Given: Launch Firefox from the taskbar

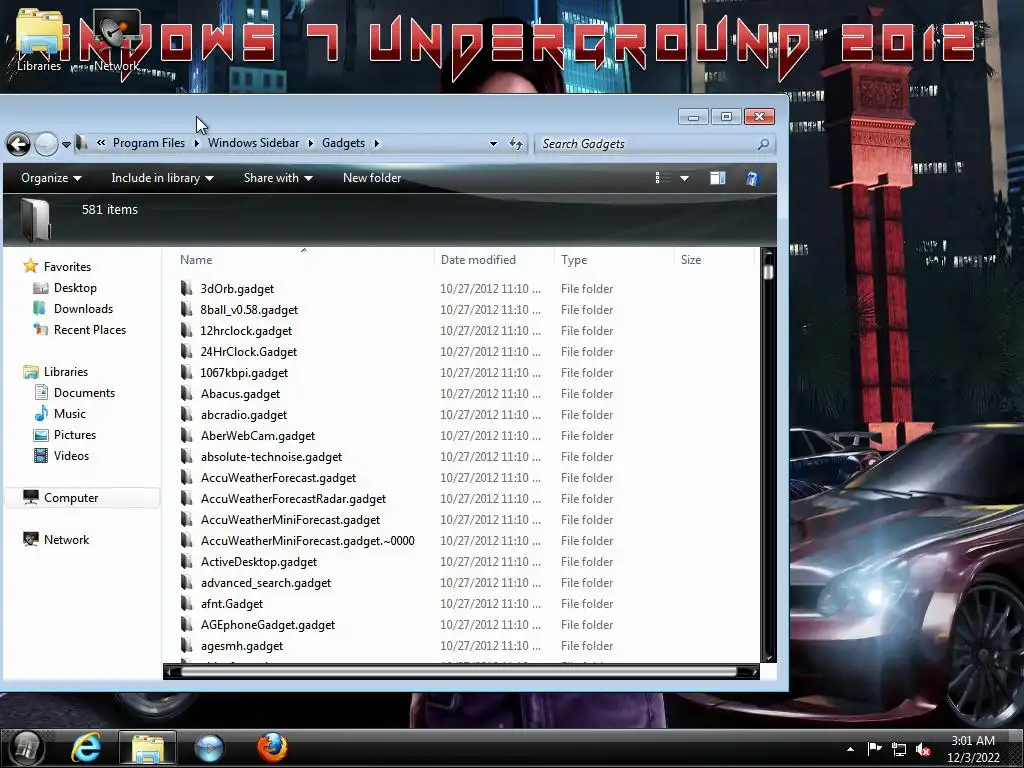Looking at the screenshot, I should pyautogui.click(x=272, y=748).
